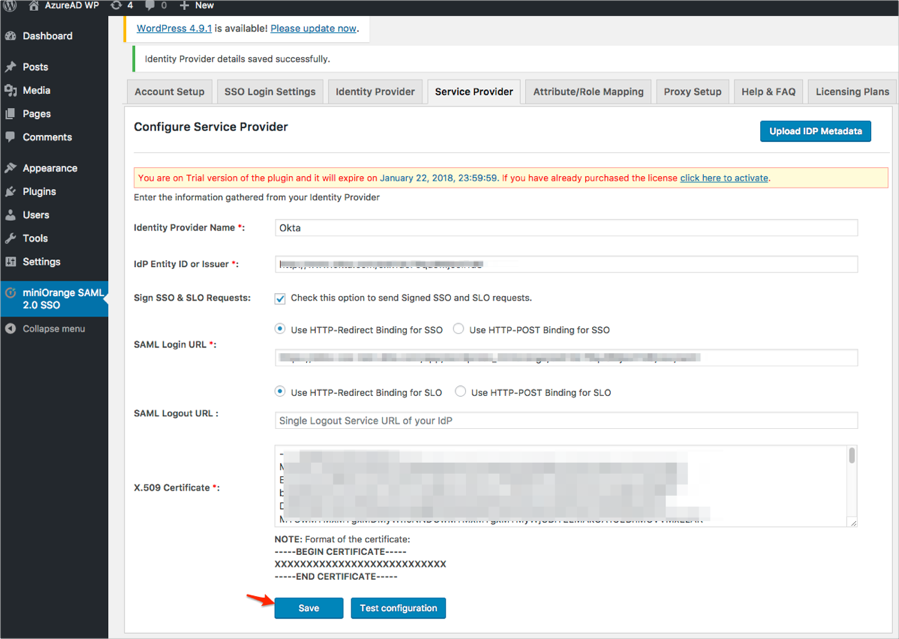899x639 pixels.
Task: Click the WordPress logo icon
Action: (11, 6)
